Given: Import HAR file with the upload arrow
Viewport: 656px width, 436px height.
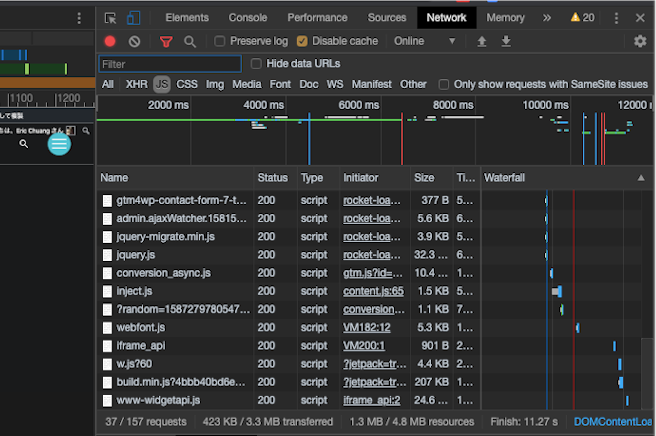Looking at the screenshot, I should coord(482,41).
